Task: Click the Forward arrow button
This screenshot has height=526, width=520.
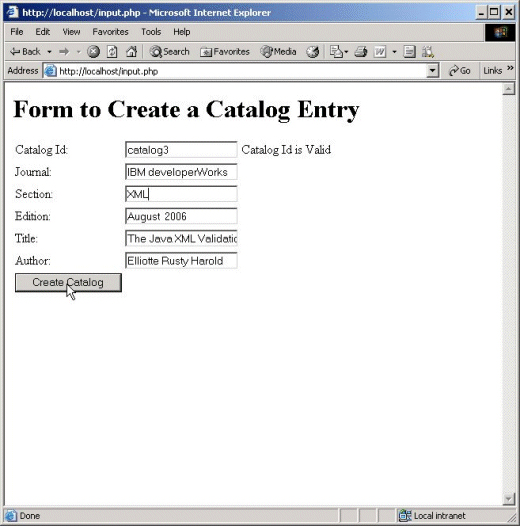Action: [x=64, y=52]
